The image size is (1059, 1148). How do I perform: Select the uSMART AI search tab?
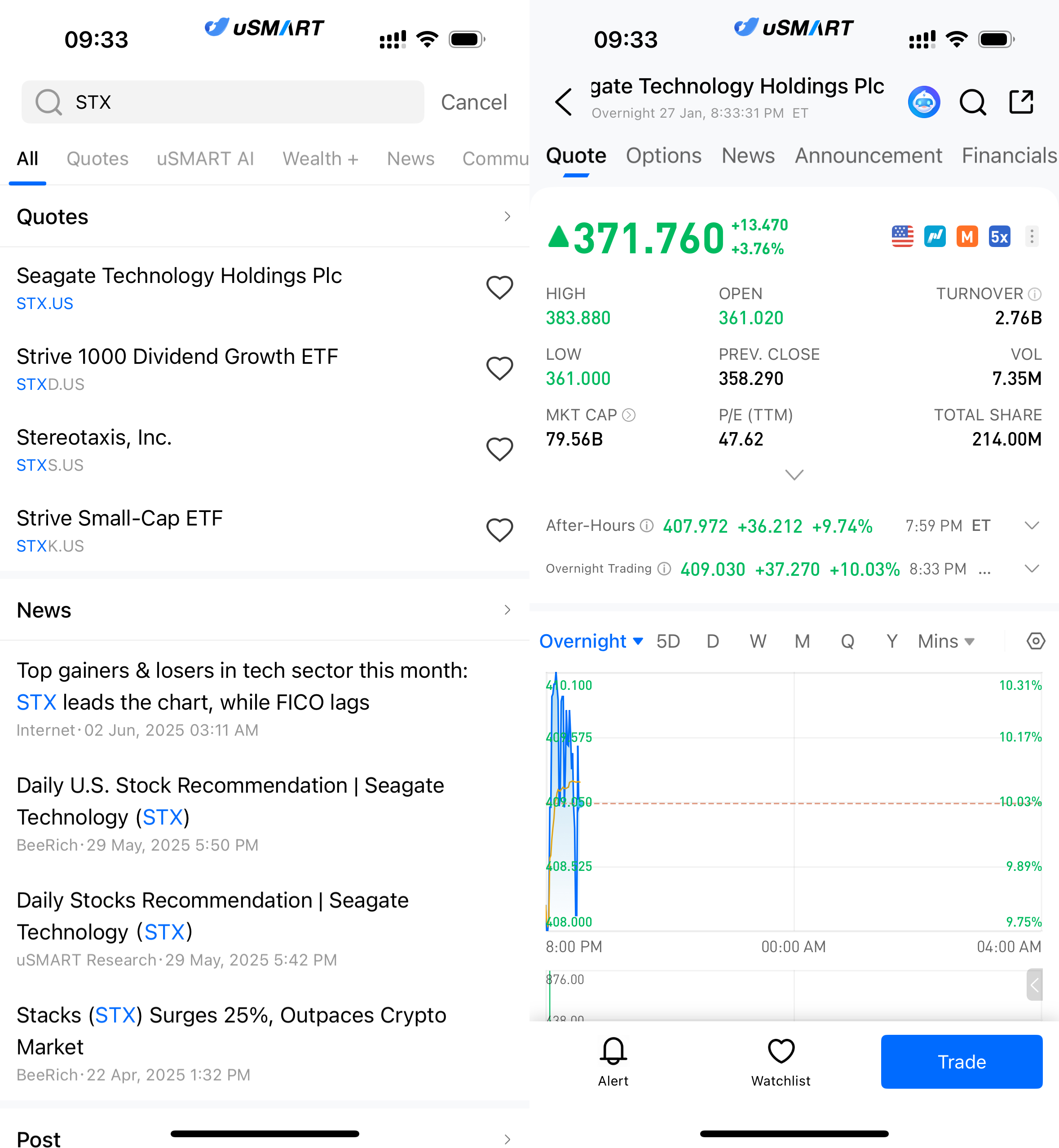[x=205, y=159]
